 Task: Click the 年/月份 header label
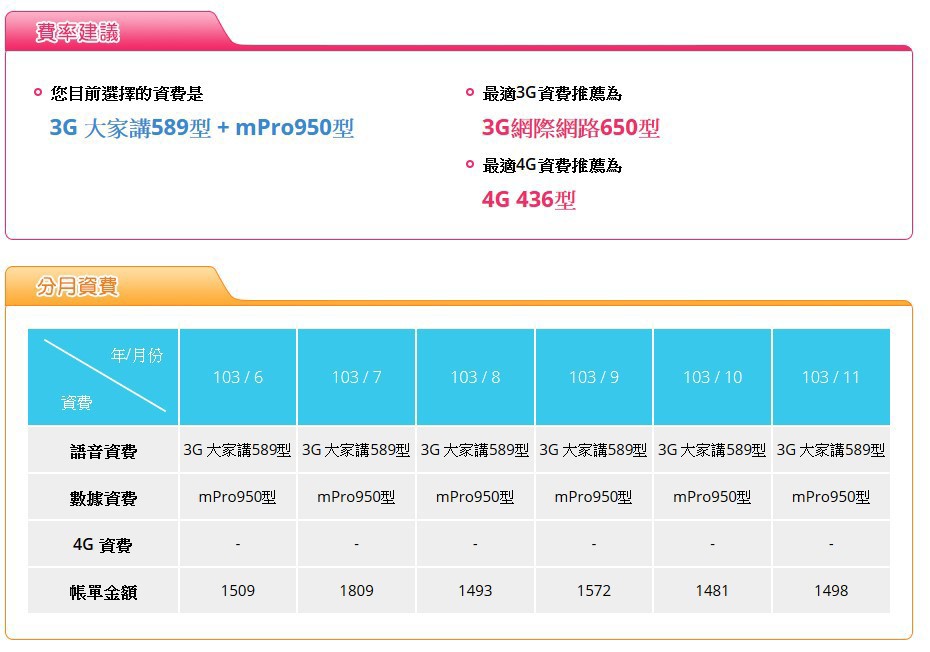point(136,355)
